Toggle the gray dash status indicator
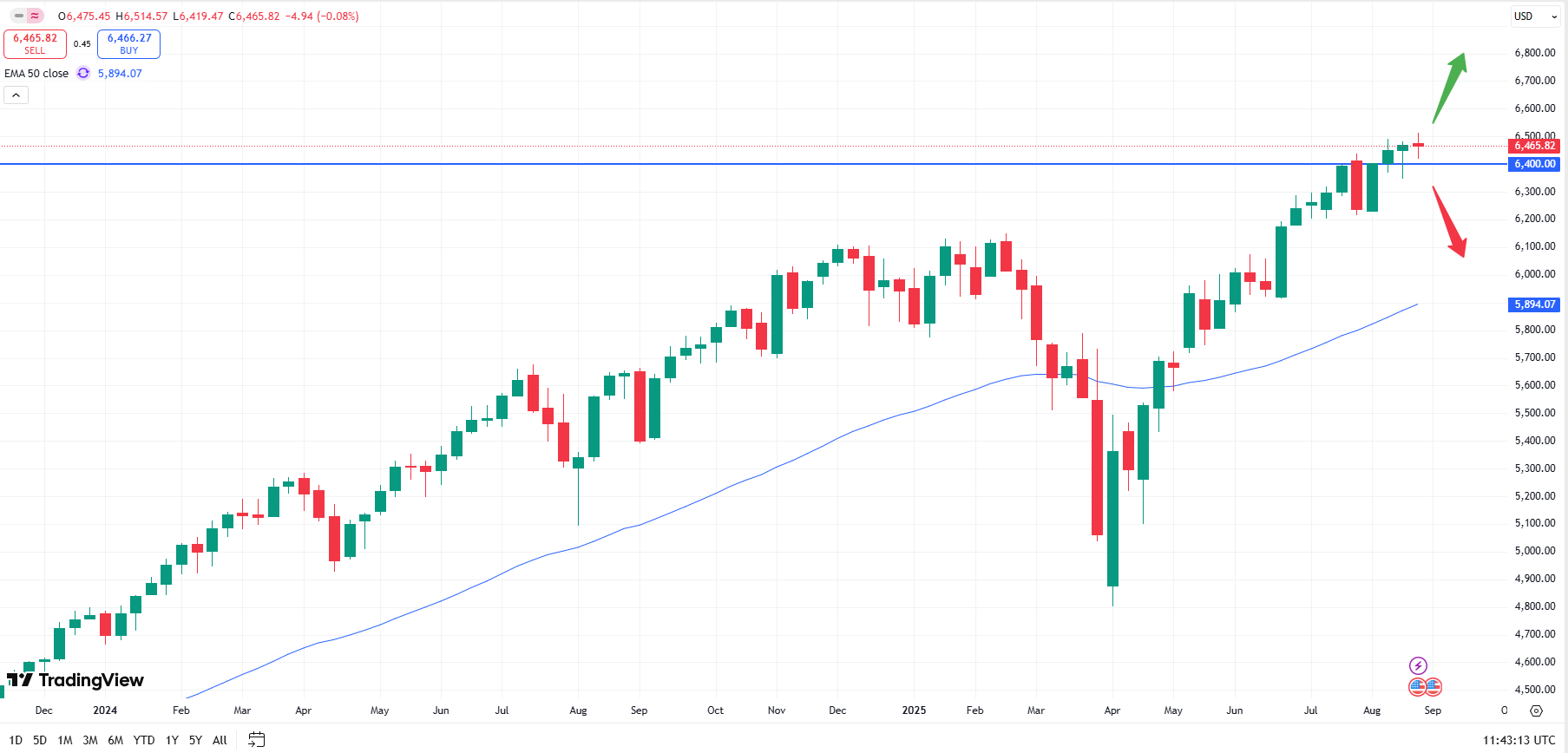The image size is (1568, 753). (x=18, y=16)
